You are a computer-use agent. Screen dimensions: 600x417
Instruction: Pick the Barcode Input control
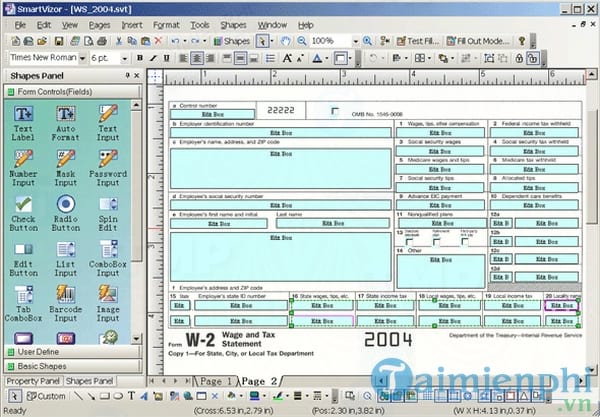click(x=65, y=304)
